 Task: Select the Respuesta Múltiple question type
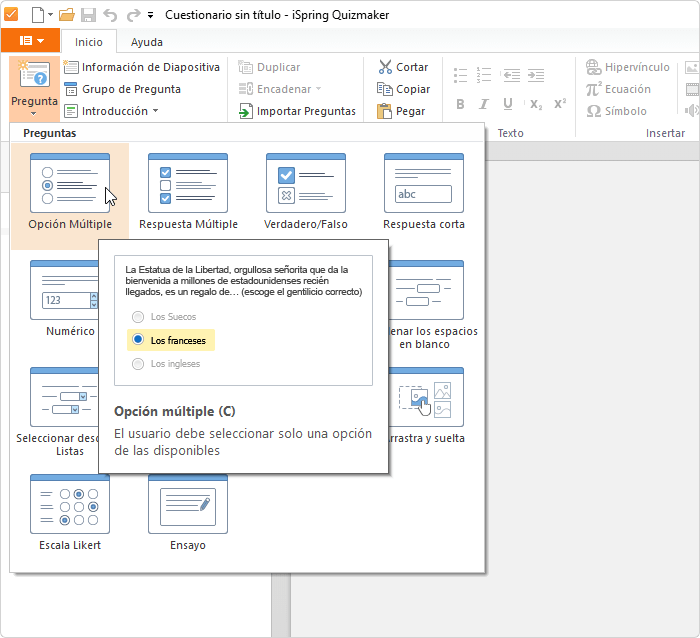(x=188, y=192)
